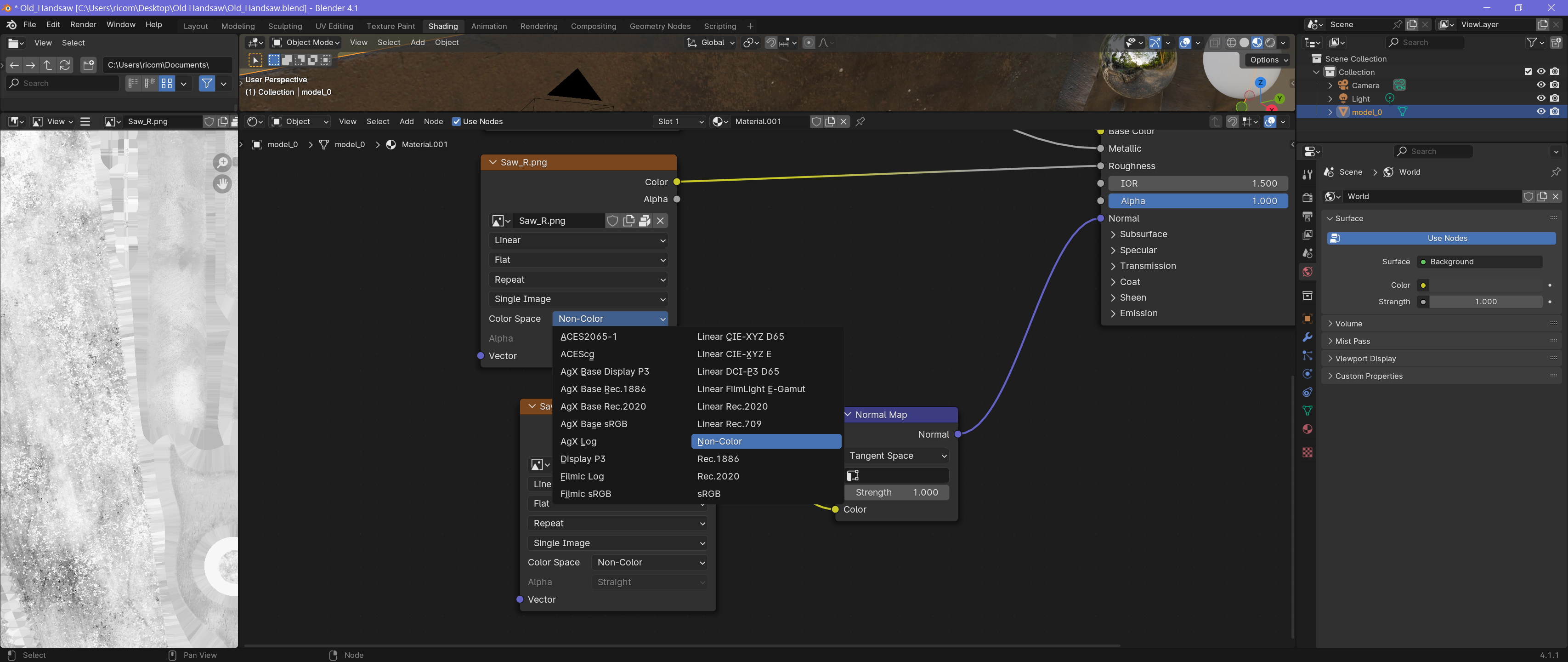Open the Physics properties tab
This screenshot has width=1568, height=662.
click(x=1308, y=373)
